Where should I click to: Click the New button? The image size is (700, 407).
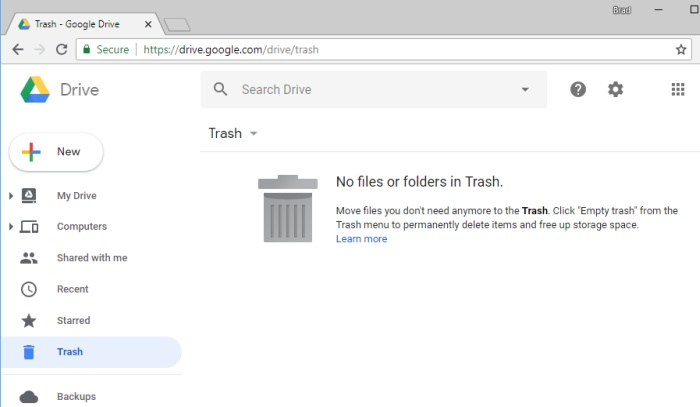point(56,152)
